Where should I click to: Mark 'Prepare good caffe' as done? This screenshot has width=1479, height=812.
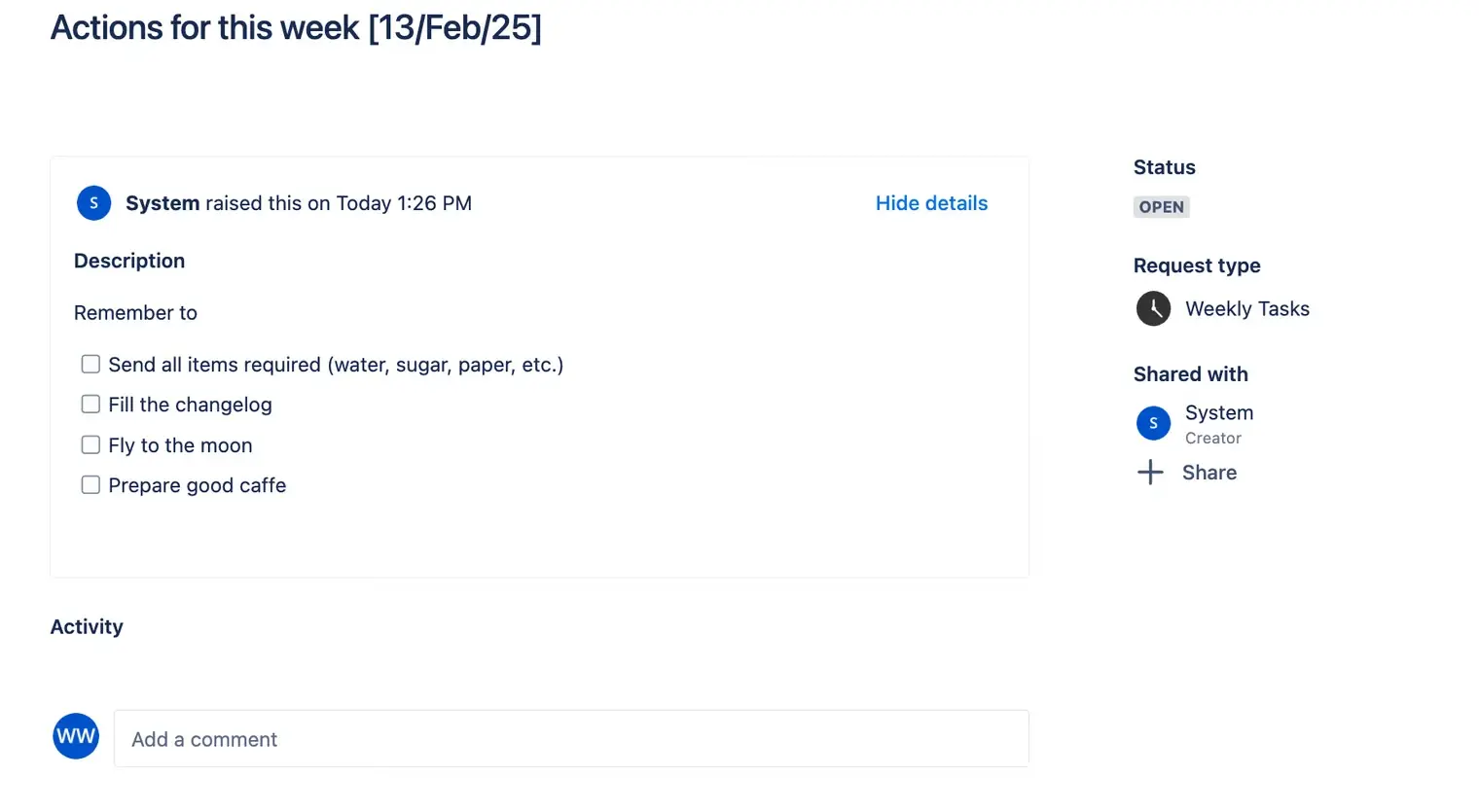[x=90, y=485]
